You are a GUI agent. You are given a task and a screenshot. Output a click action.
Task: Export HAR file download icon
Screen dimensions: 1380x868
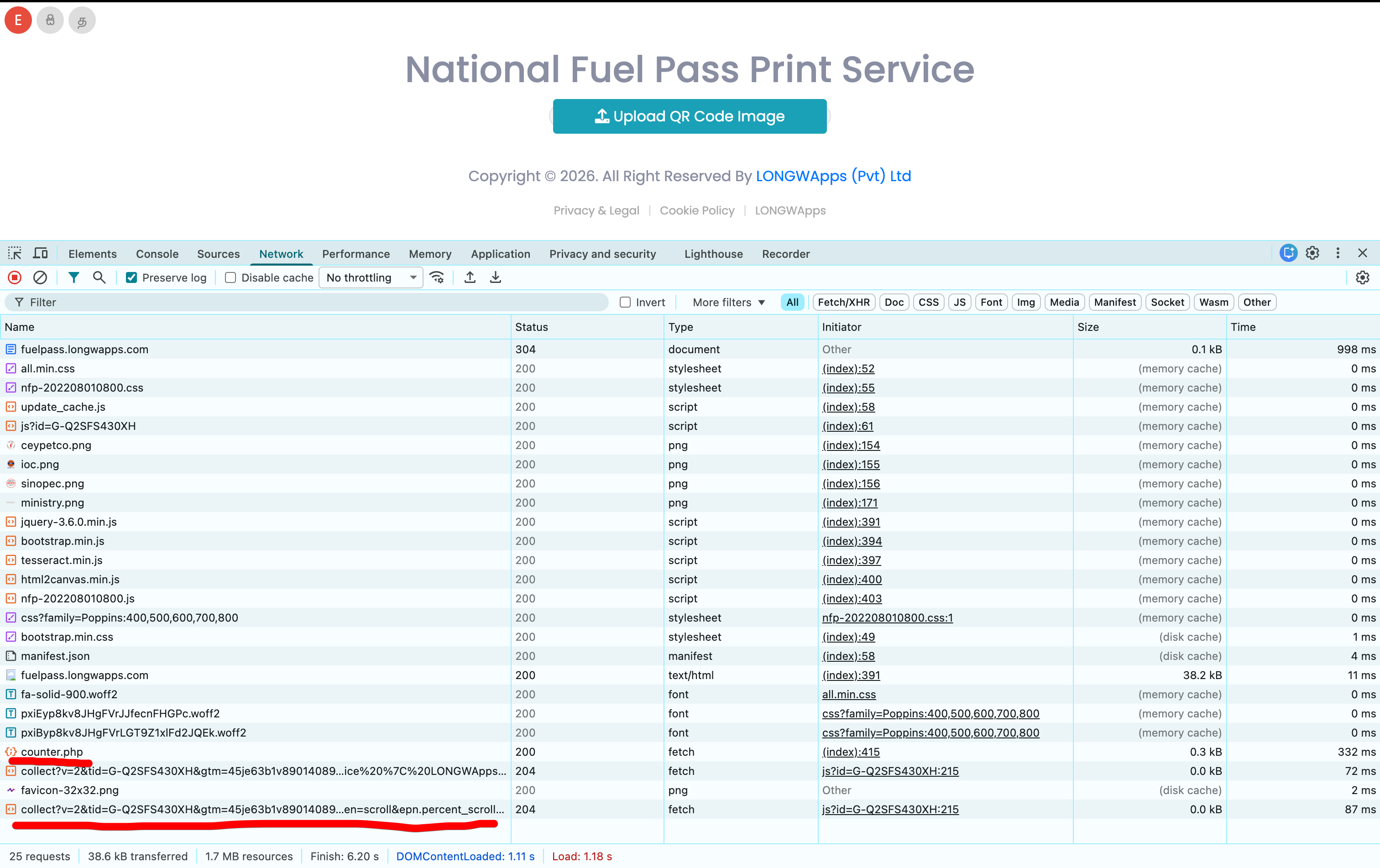coord(496,277)
